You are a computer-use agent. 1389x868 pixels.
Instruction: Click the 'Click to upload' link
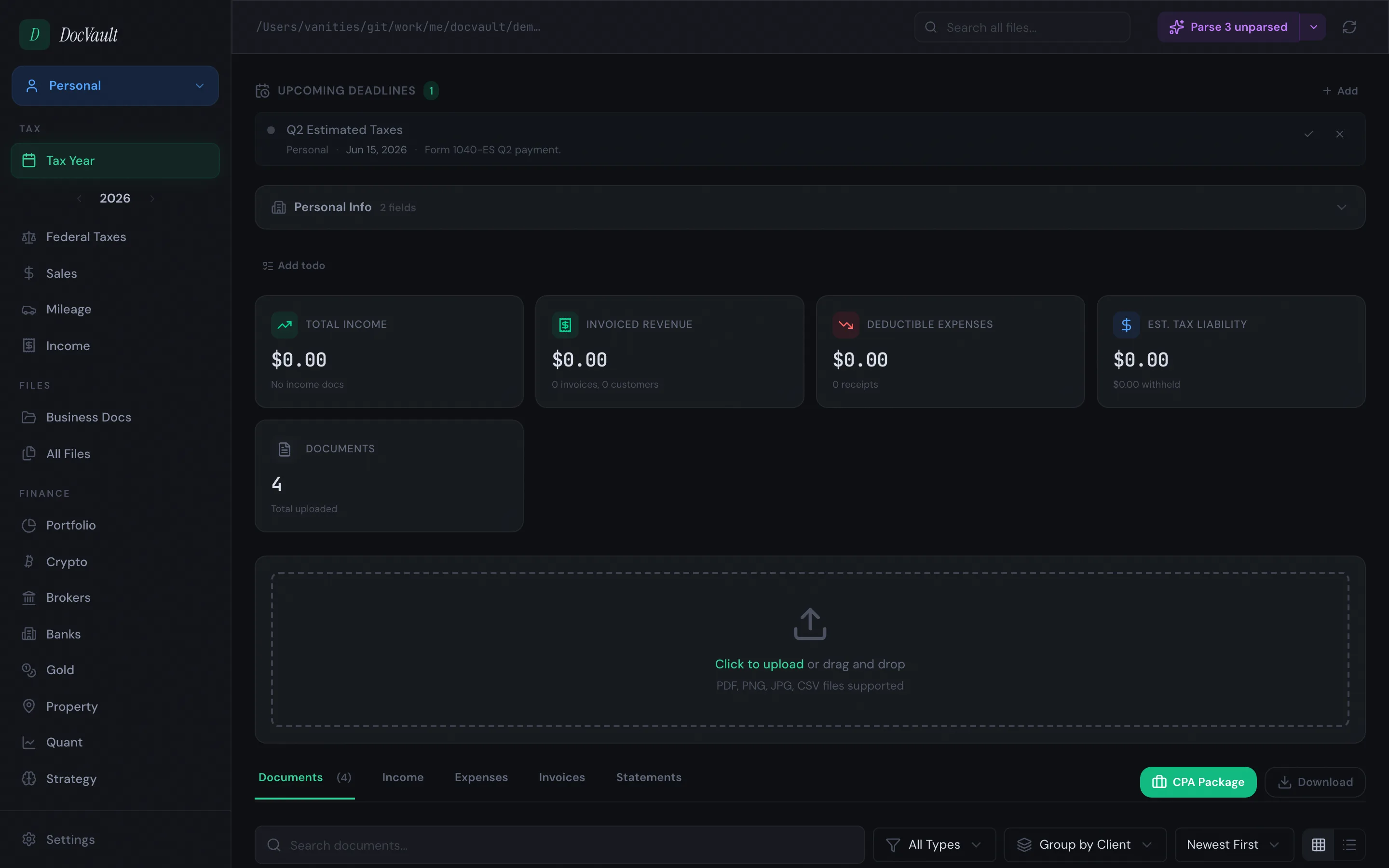759,664
